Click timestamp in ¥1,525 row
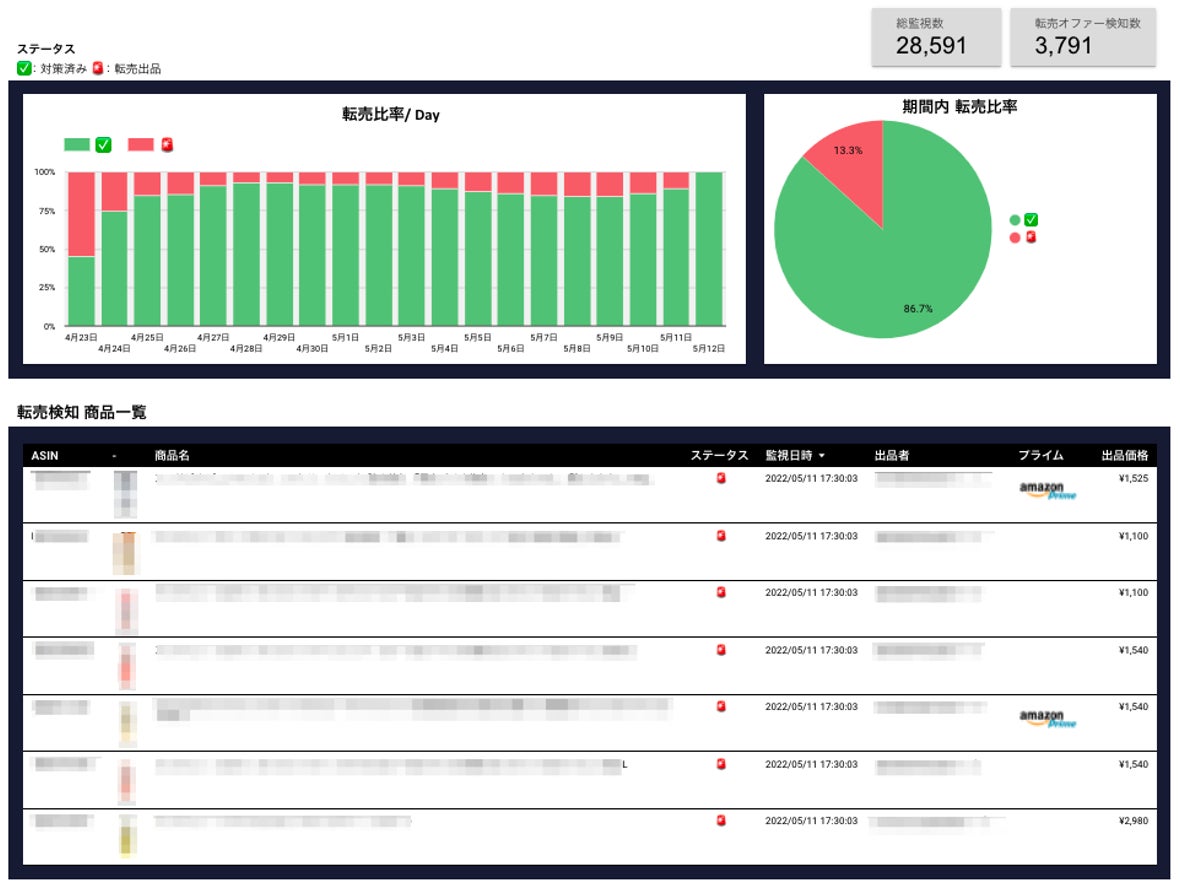 [811, 478]
